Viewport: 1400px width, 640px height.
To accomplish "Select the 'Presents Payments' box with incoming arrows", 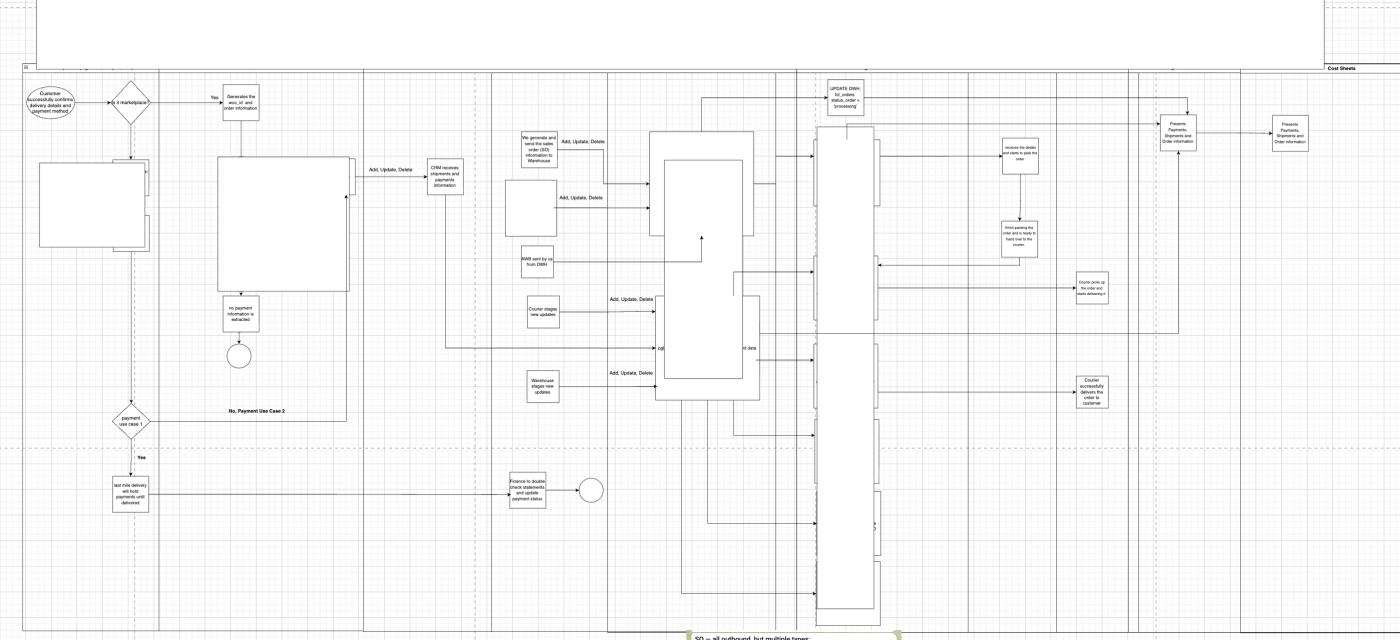I will (1178, 133).
